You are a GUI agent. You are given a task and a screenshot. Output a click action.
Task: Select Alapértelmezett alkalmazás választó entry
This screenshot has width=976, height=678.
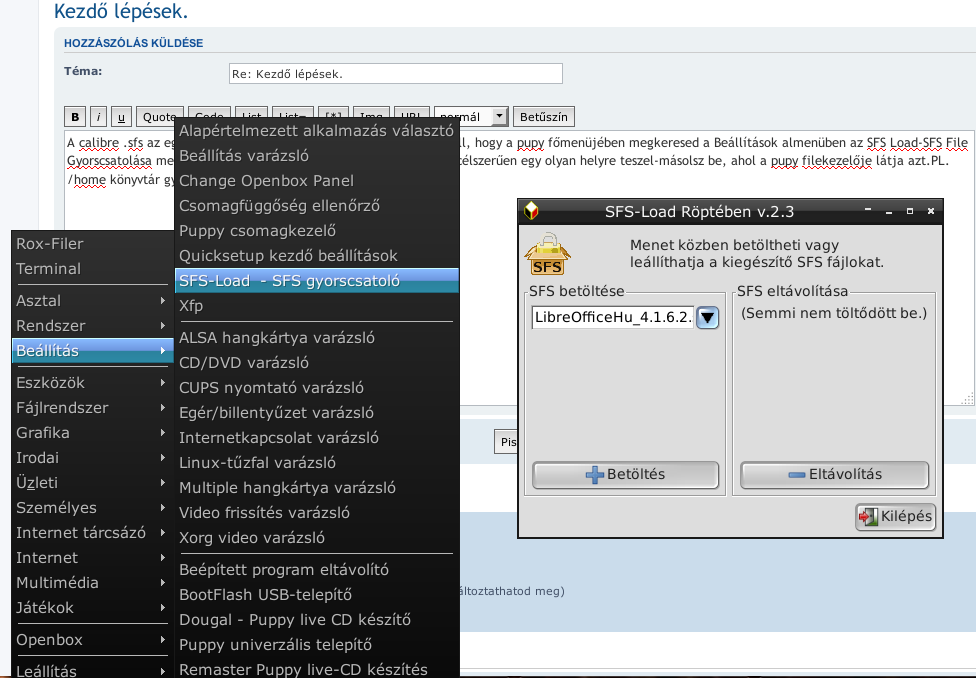(317, 131)
